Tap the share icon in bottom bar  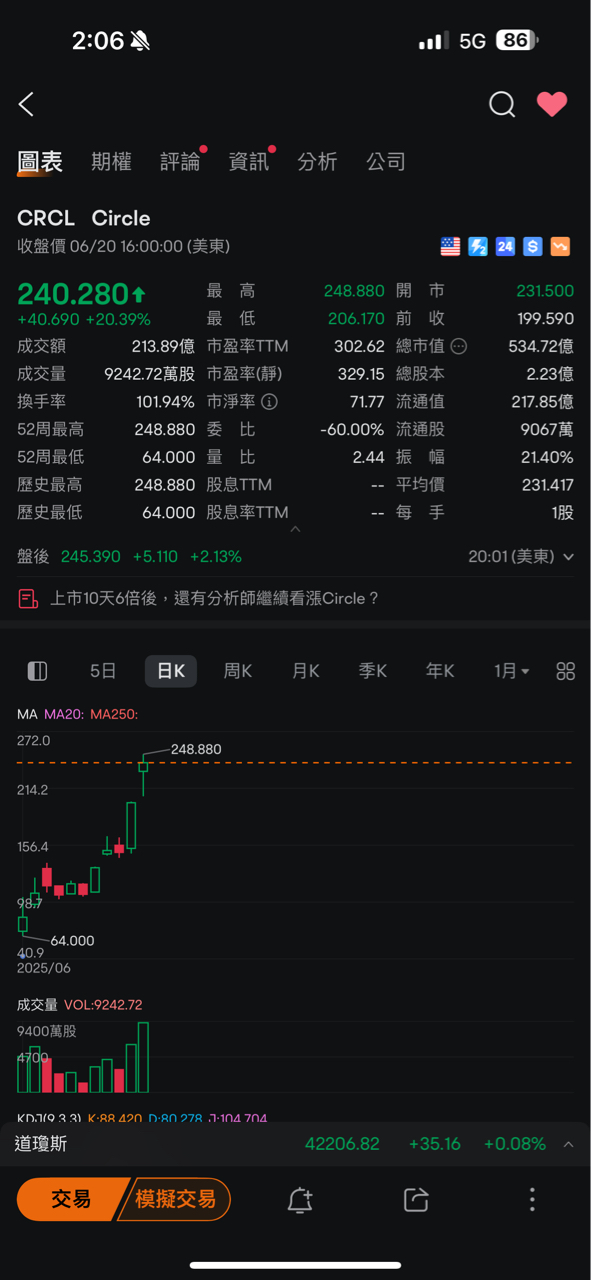coord(416,1200)
